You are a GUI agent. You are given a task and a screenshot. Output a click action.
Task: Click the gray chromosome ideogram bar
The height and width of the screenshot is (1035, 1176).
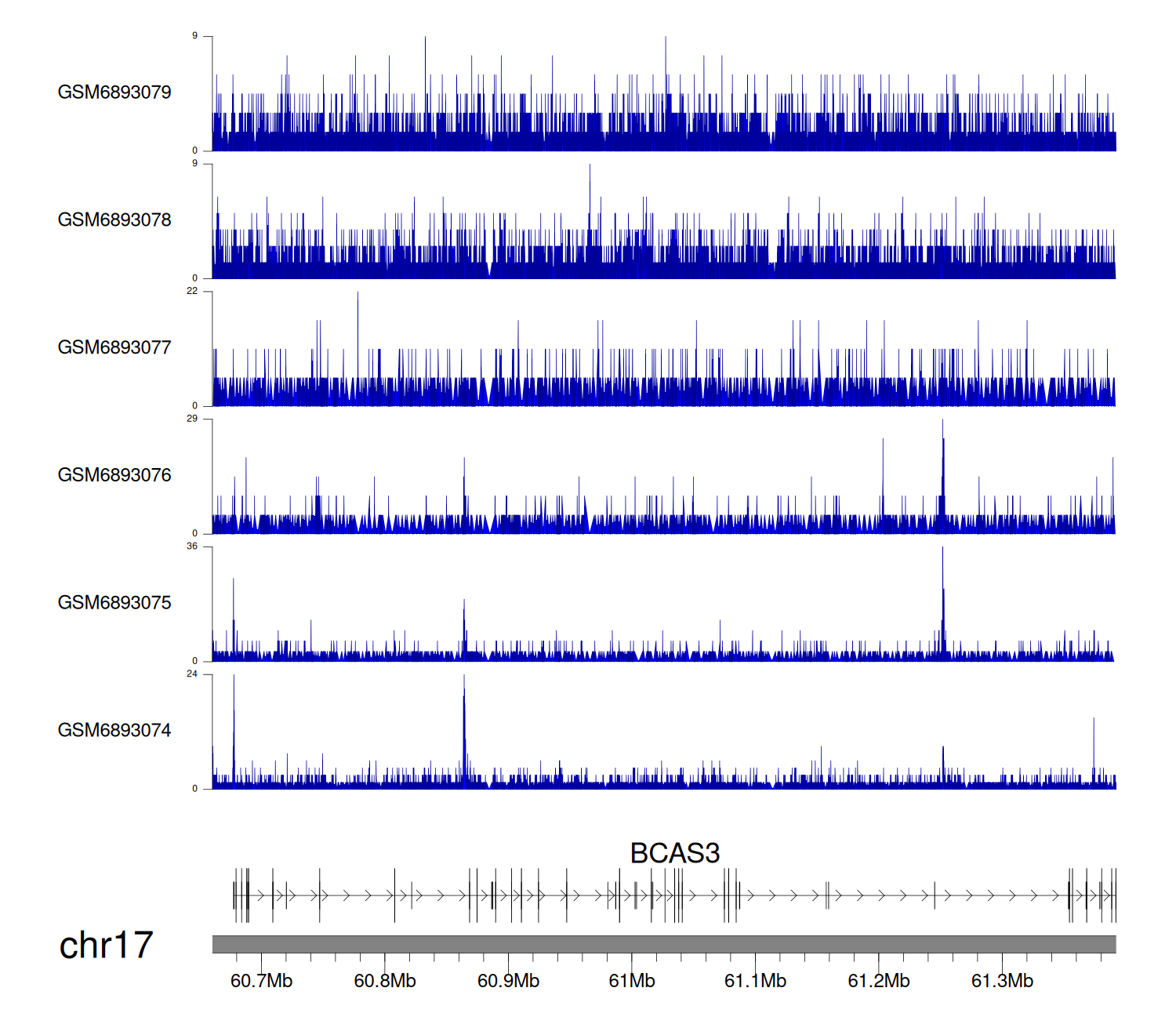(x=663, y=944)
